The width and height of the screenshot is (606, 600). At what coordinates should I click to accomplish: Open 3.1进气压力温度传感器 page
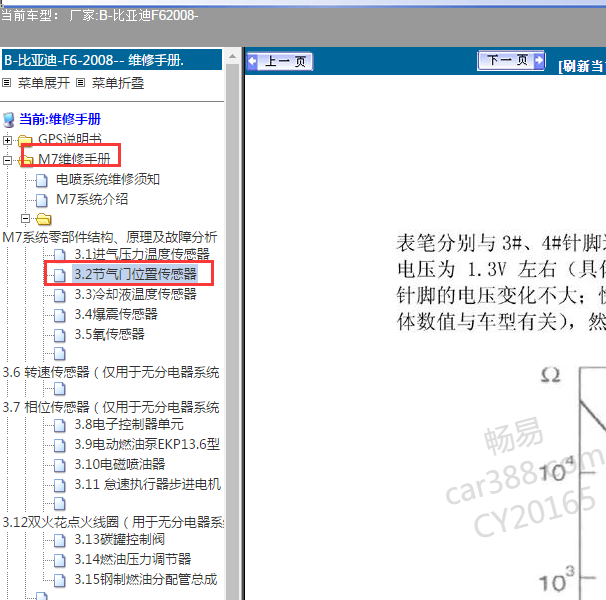point(142,254)
